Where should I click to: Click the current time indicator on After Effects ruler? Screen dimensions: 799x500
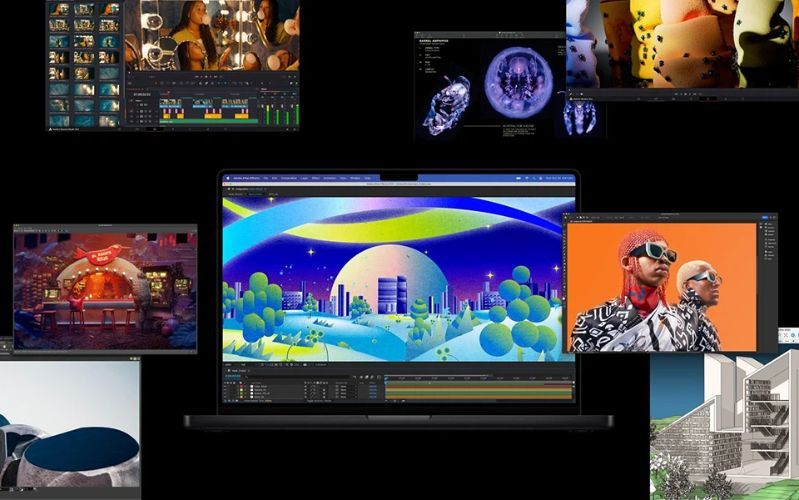[386, 379]
